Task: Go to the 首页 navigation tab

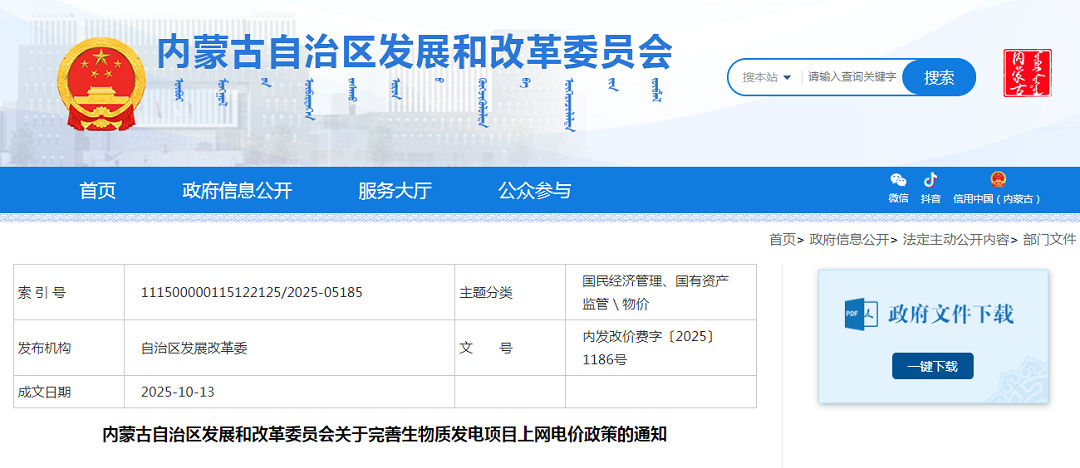Action: (x=98, y=190)
